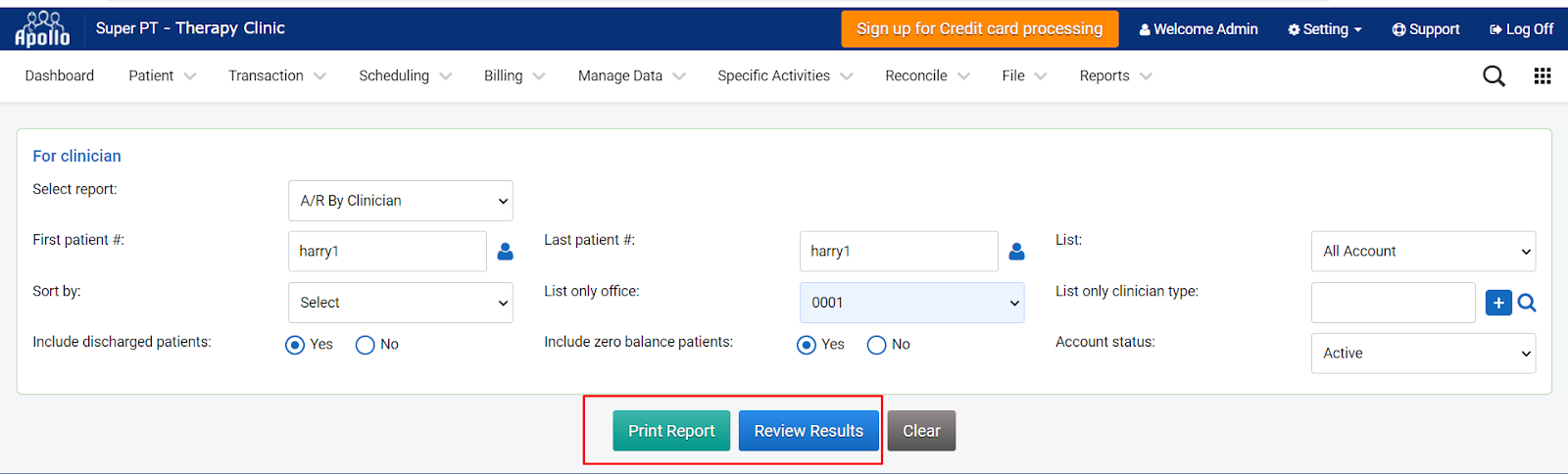The height and width of the screenshot is (474, 1568).
Task: Click the blue plus icon for clinician type
Action: click(1498, 303)
